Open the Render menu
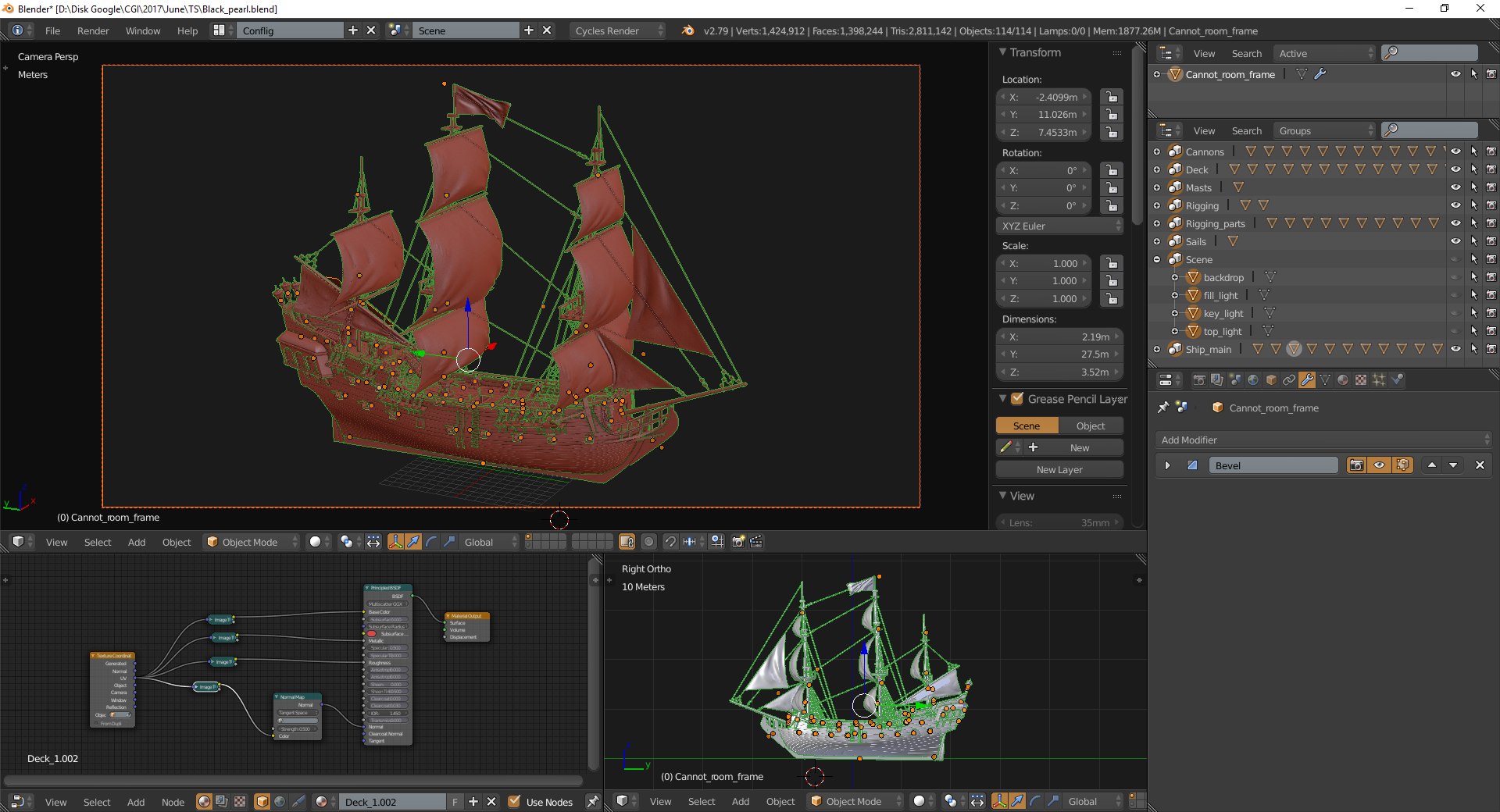 [x=93, y=30]
